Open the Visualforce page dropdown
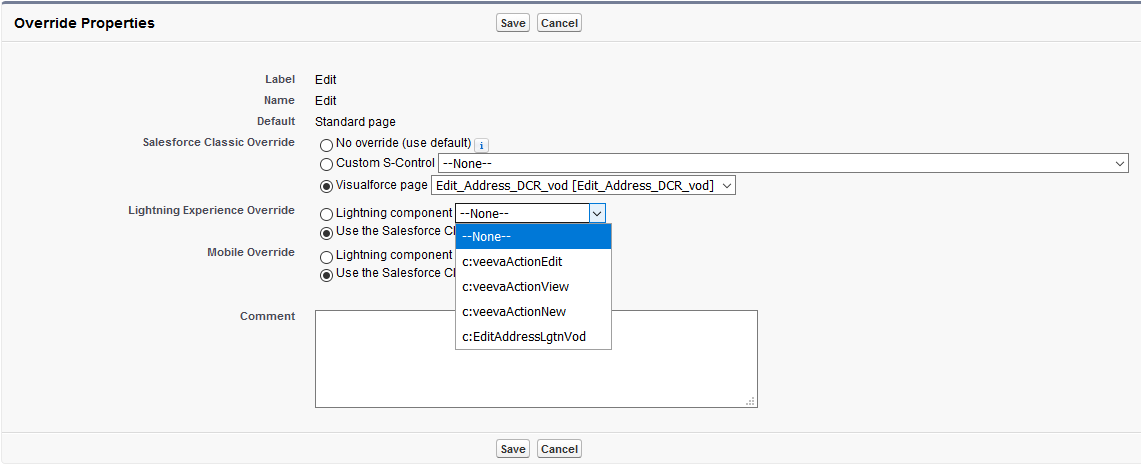This screenshot has height=467, width=1141. (582, 185)
